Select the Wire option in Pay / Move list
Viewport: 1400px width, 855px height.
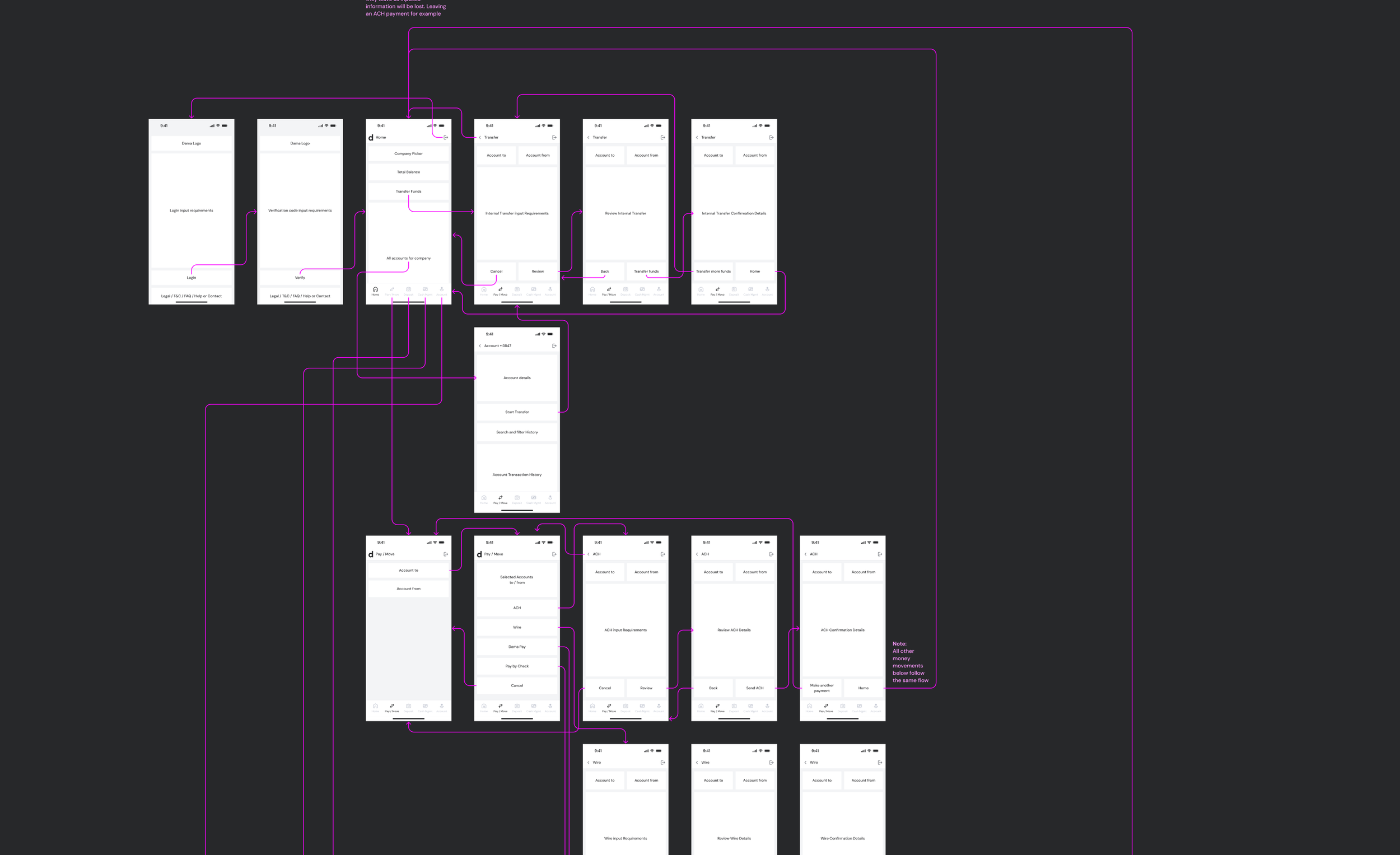click(x=517, y=627)
